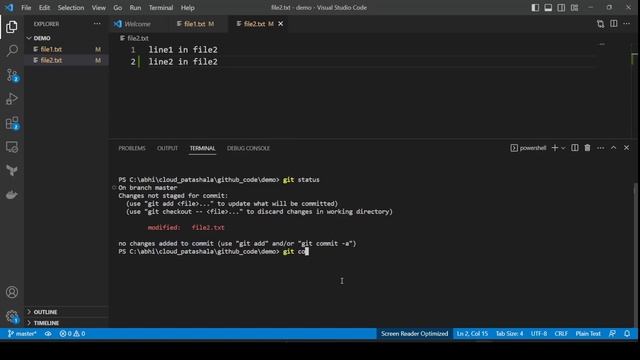This screenshot has width=640, height=360.
Task: Open the Run menu
Action: pyautogui.click(x=135, y=8)
